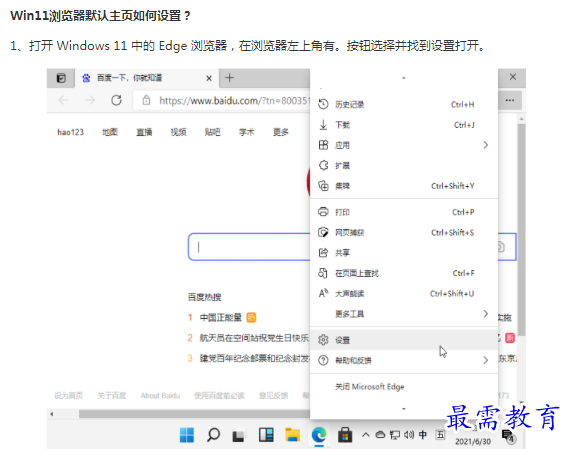Viewport: 568px width, 449px height.
Task: Expand the system tray hidden icons chevron
Action: [366, 435]
